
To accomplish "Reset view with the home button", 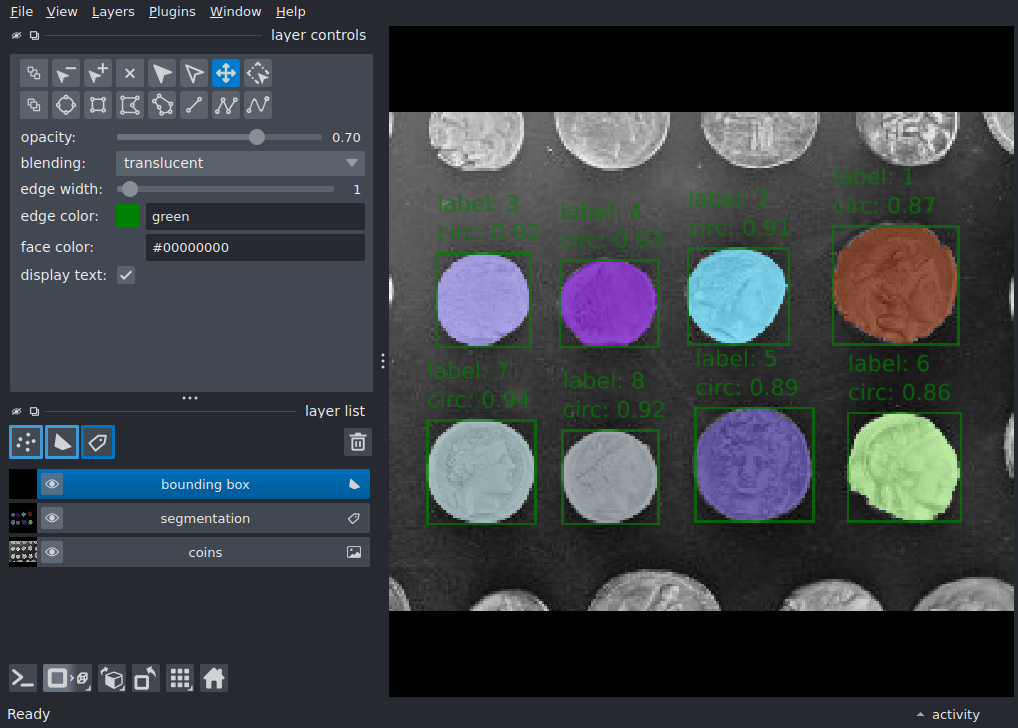I will click(214, 679).
